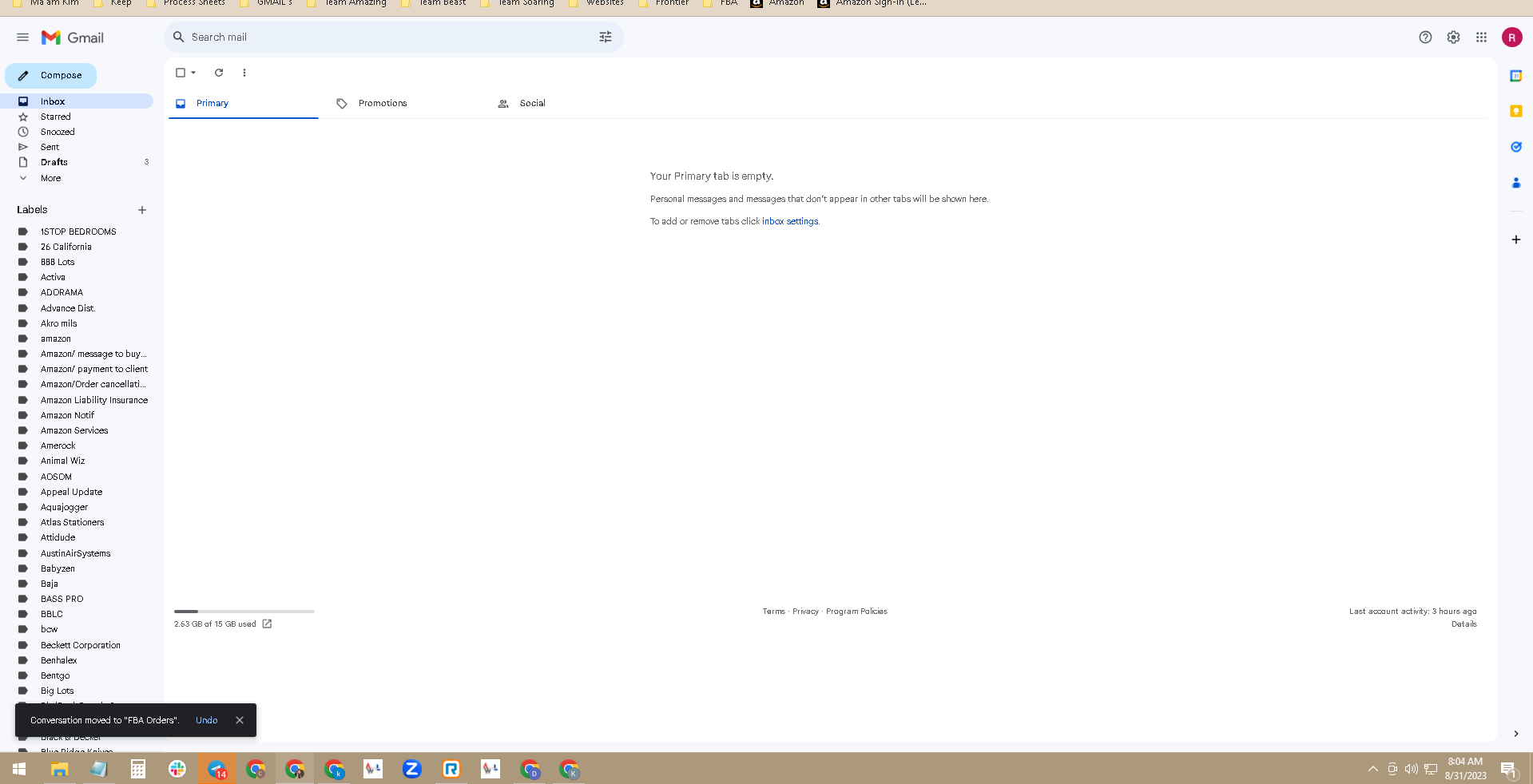Open Google Tasks side panel
The height and width of the screenshot is (784, 1533).
tap(1515, 147)
